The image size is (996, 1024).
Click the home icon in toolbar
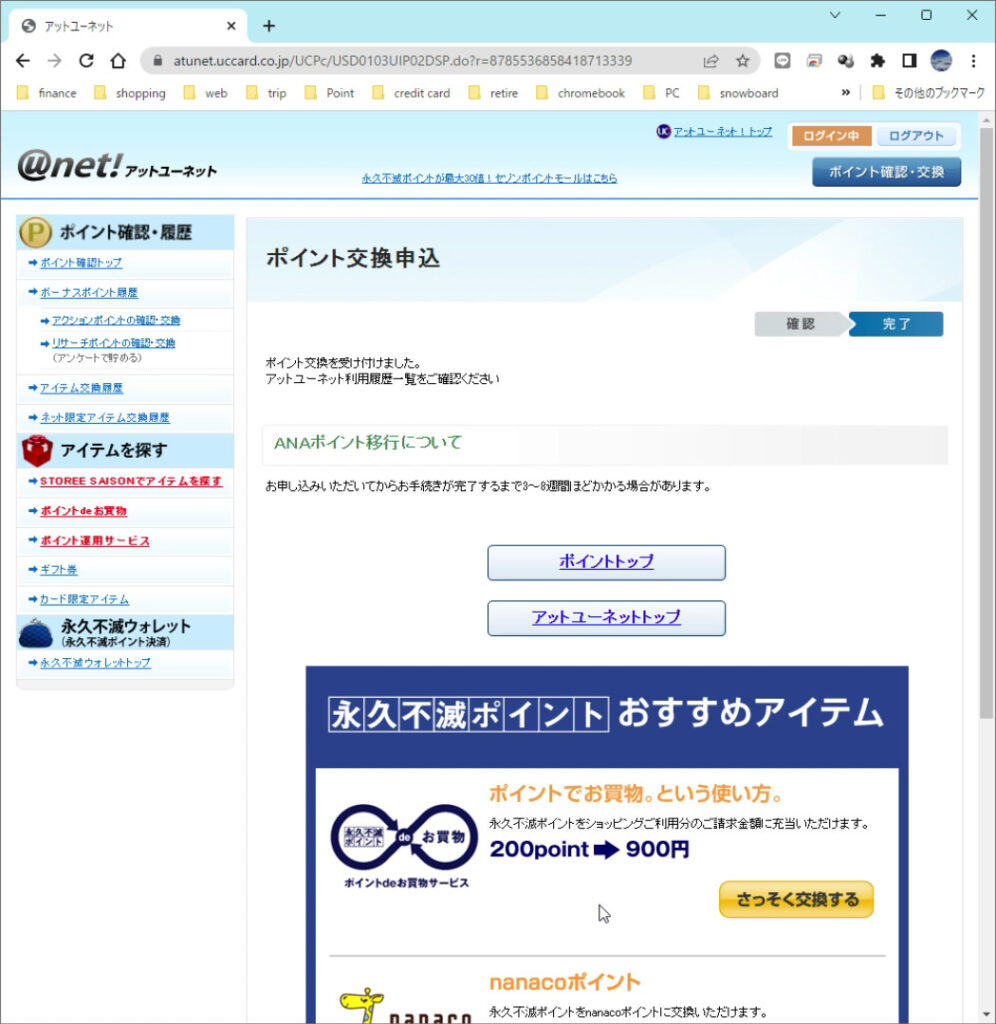click(118, 61)
